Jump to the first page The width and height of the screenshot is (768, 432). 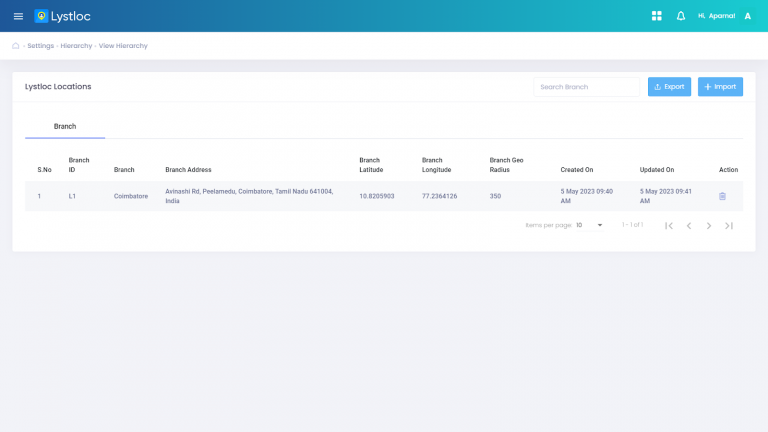[x=669, y=226]
